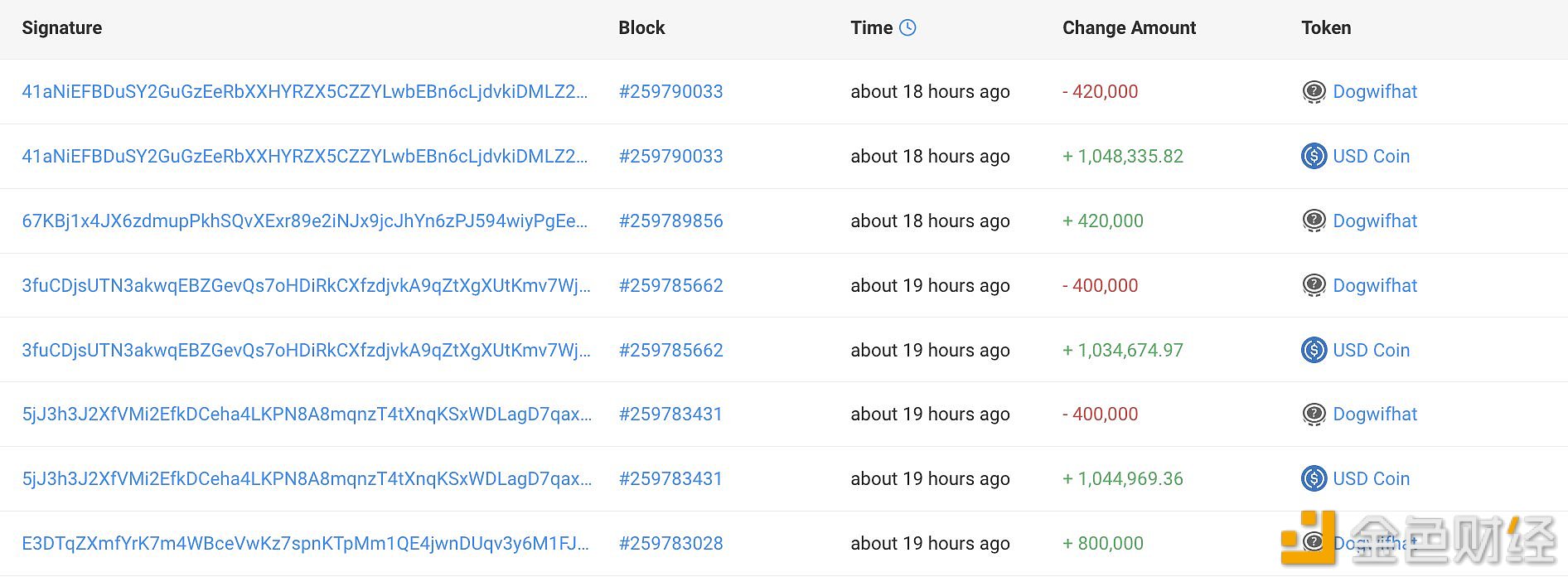
Task: Open block #259783028
Action: coord(670,543)
